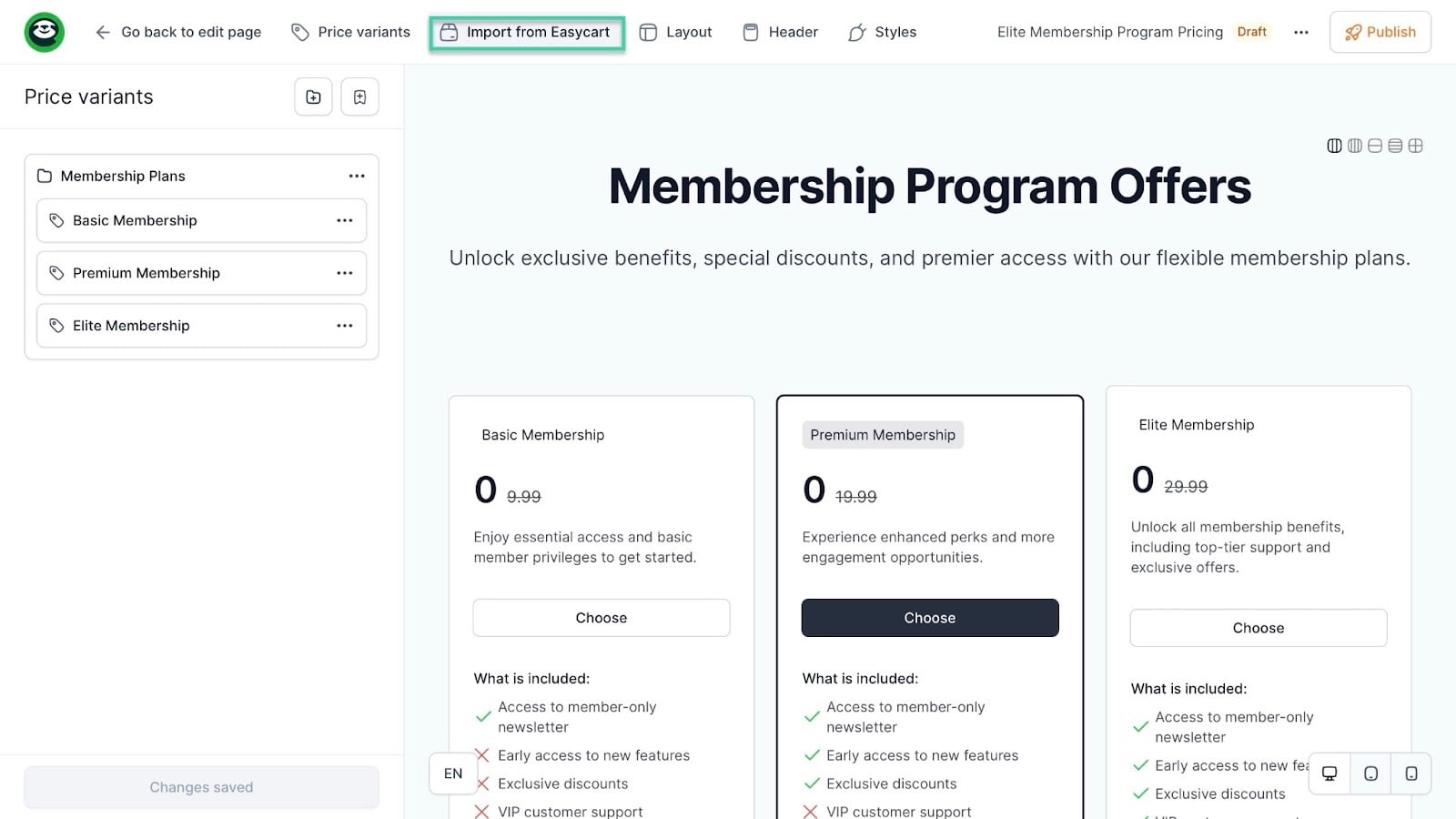Select the three-row layout icon
The image size is (1456, 819).
point(1395,146)
